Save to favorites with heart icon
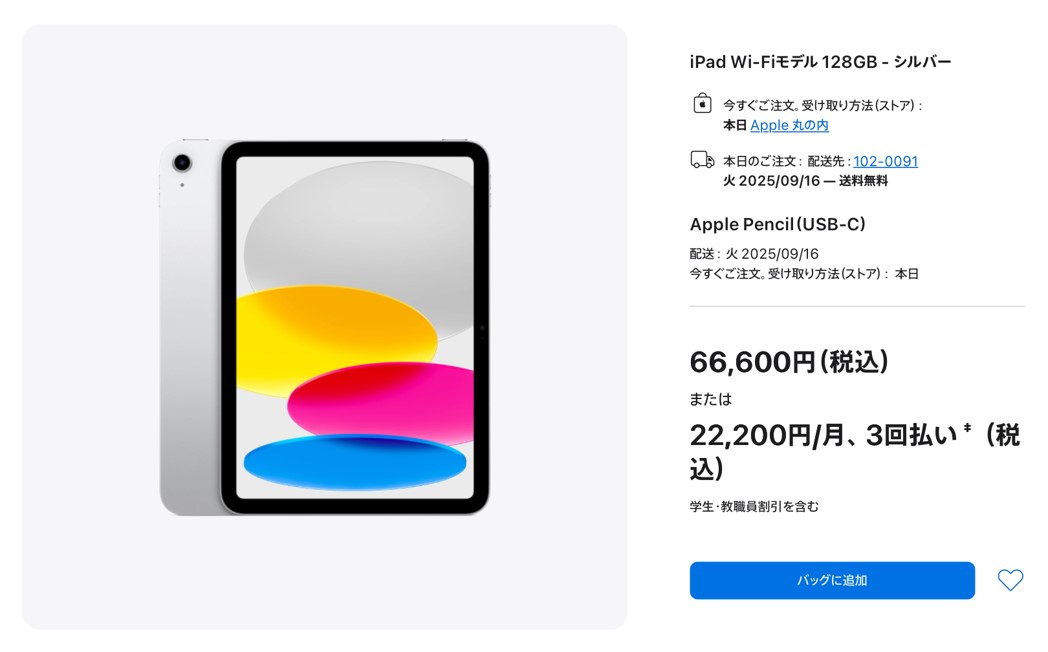The image size is (1048, 652). [x=1010, y=580]
